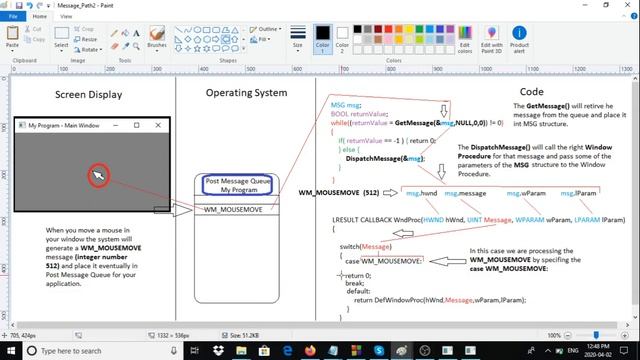Click the zoom in plus button
640x360 pixels.
pos(624,335)
